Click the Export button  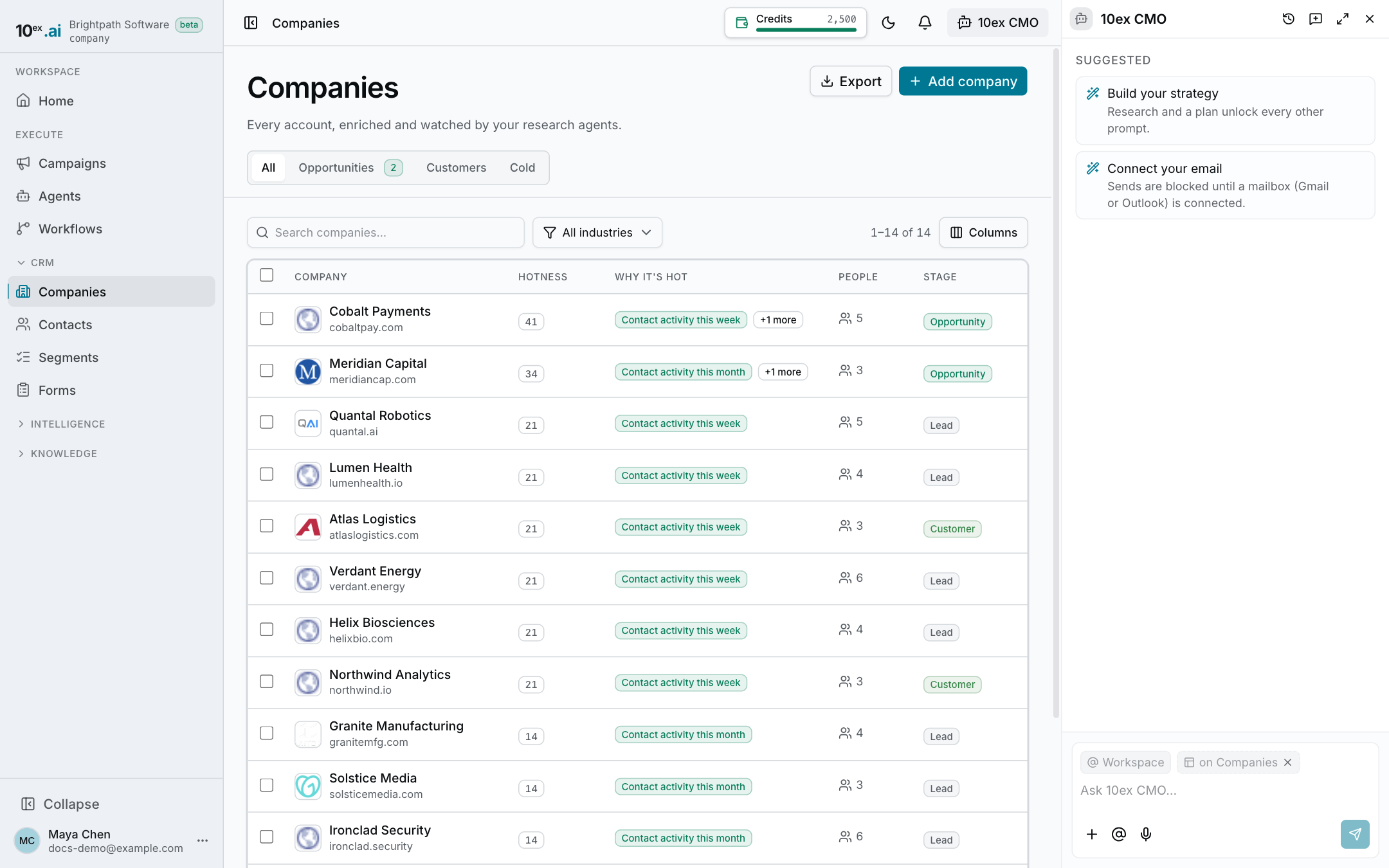pyautogui.click(x=851, y=81)
